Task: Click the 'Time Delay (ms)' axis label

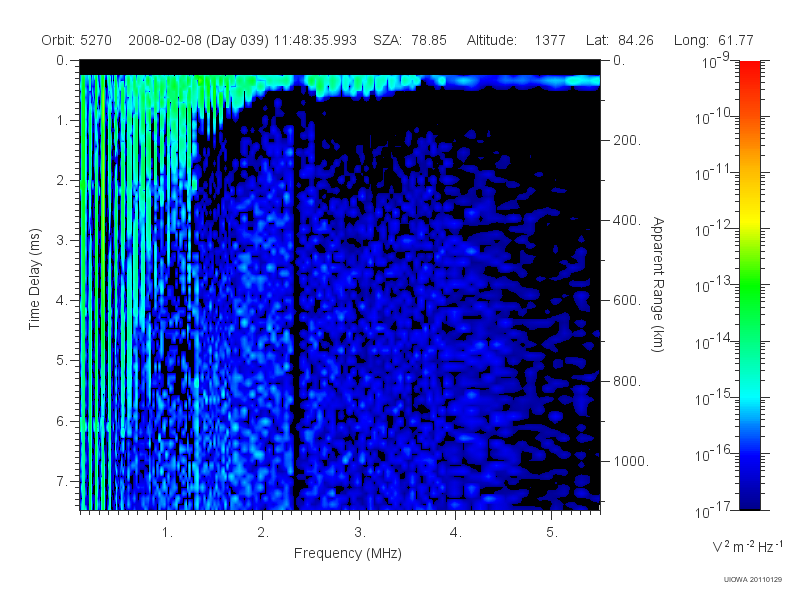Action: click(34, 279)
